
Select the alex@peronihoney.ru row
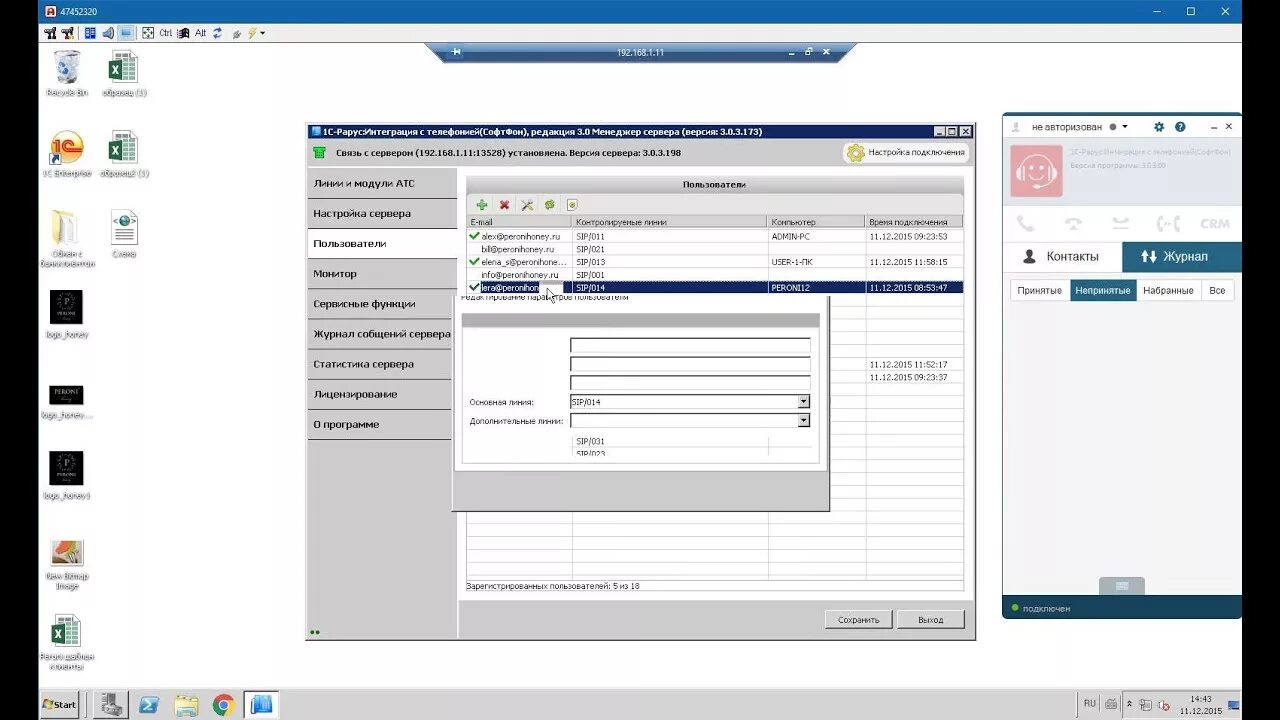pos(715,236)
